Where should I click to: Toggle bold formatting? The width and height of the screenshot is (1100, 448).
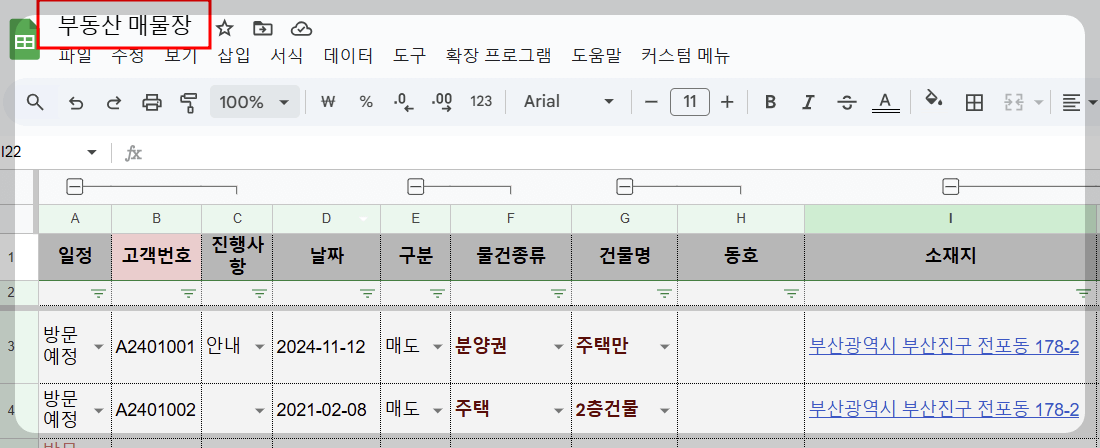point(770,102)
